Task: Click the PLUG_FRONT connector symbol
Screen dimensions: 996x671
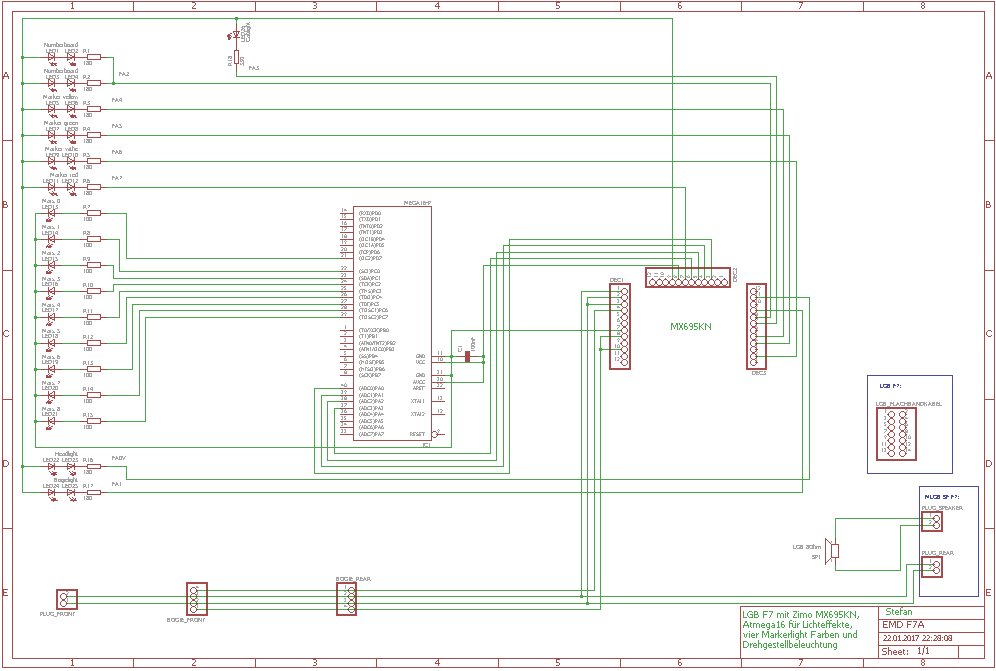Action: pos(67,600)
